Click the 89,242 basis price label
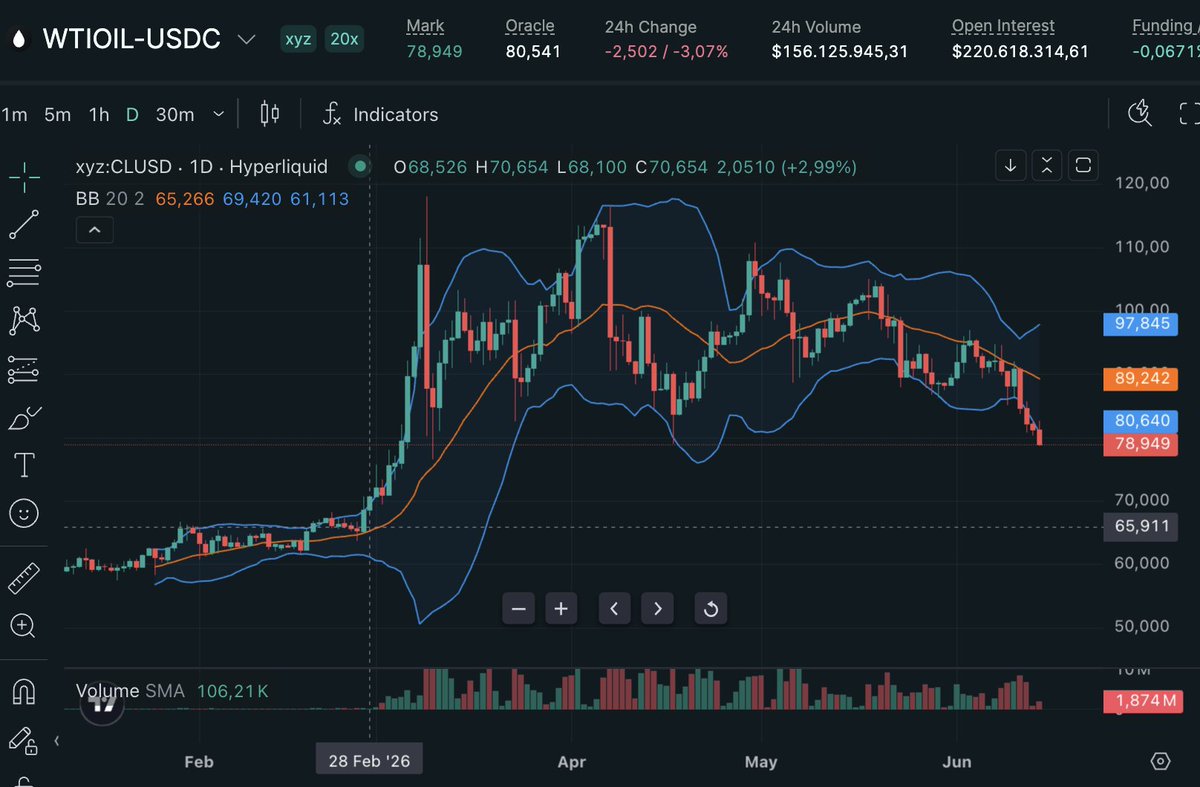1200x787 pixels. (1141, 378)
